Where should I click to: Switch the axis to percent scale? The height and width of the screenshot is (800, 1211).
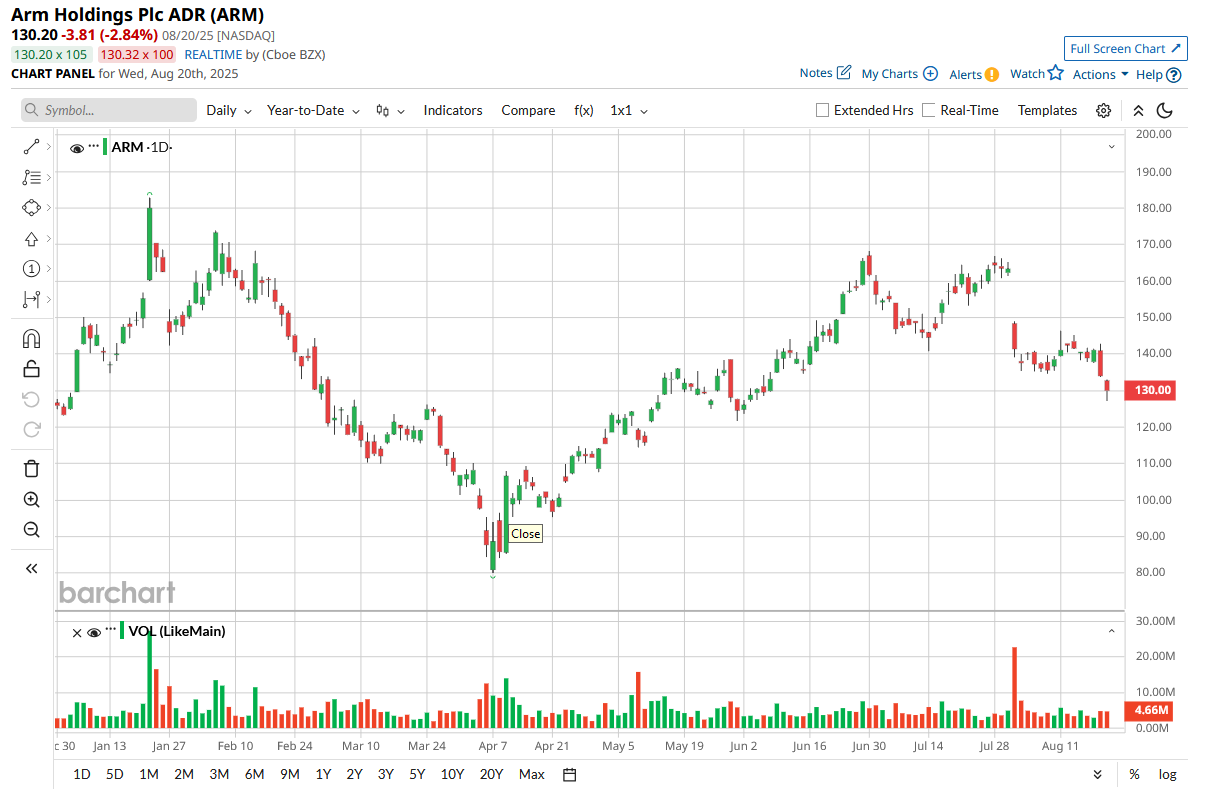[1134, 775]
